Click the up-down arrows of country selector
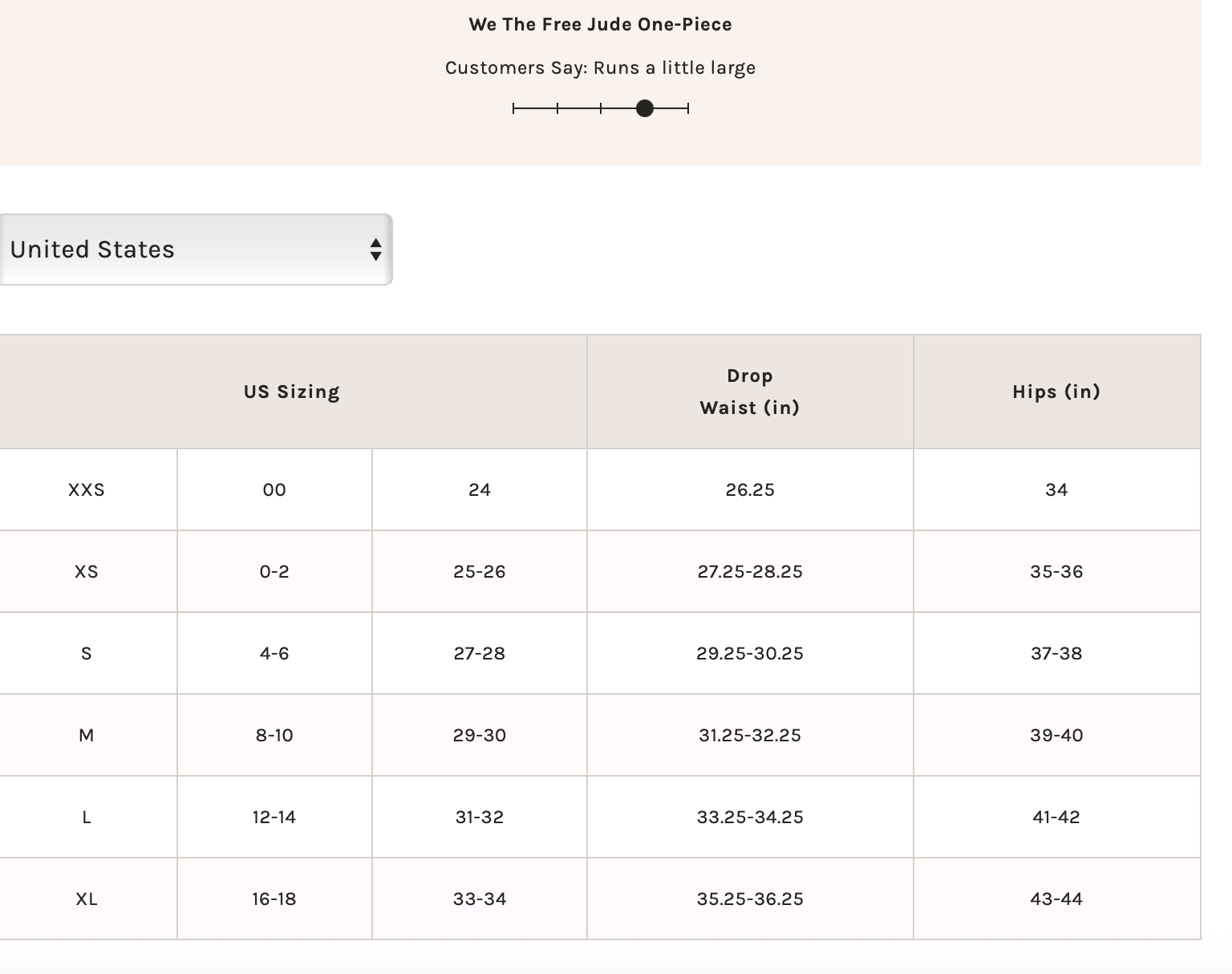Screen dimensions: 1232x974 click(x=375, y=250)
